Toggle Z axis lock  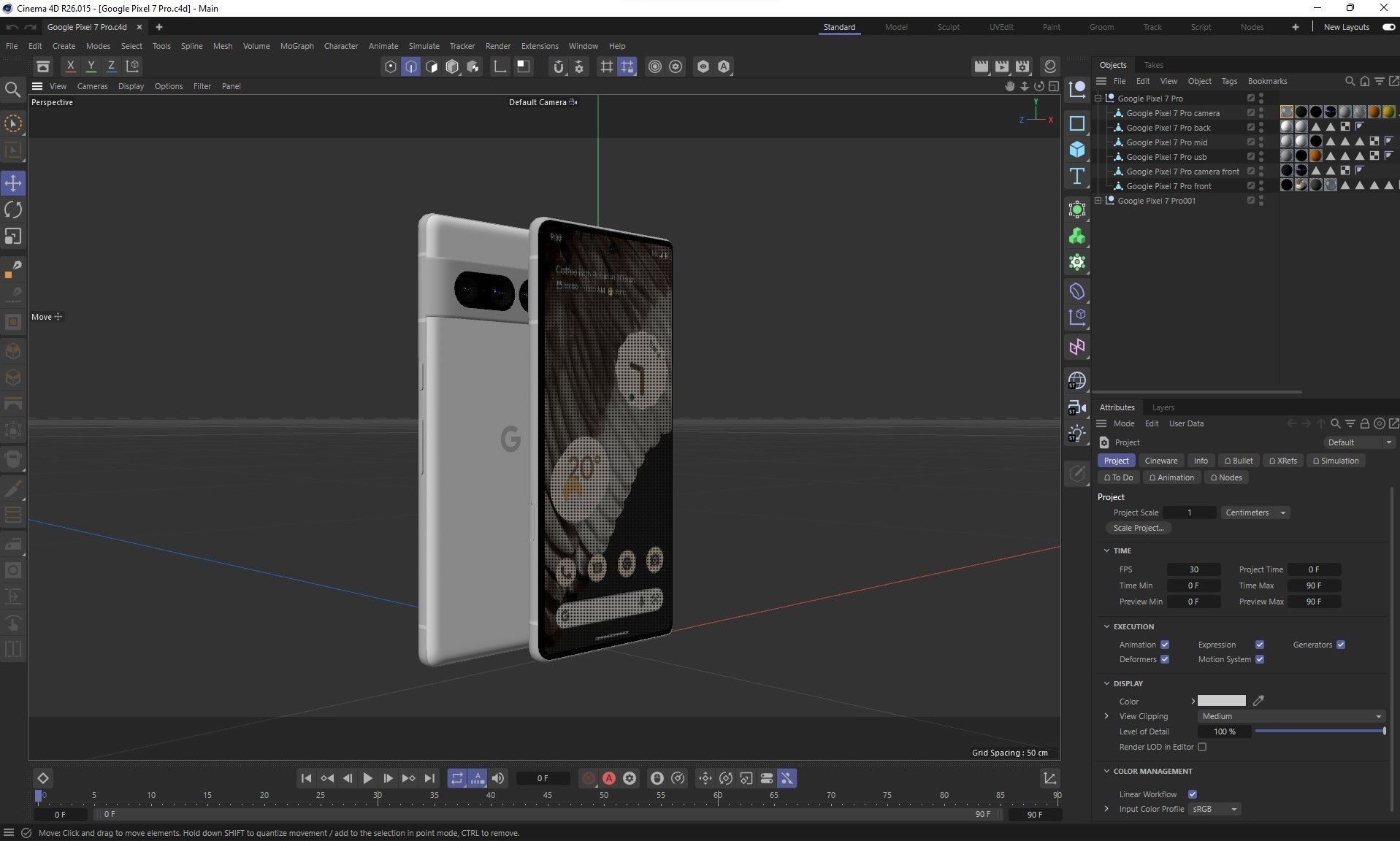[x=111, y=66]
